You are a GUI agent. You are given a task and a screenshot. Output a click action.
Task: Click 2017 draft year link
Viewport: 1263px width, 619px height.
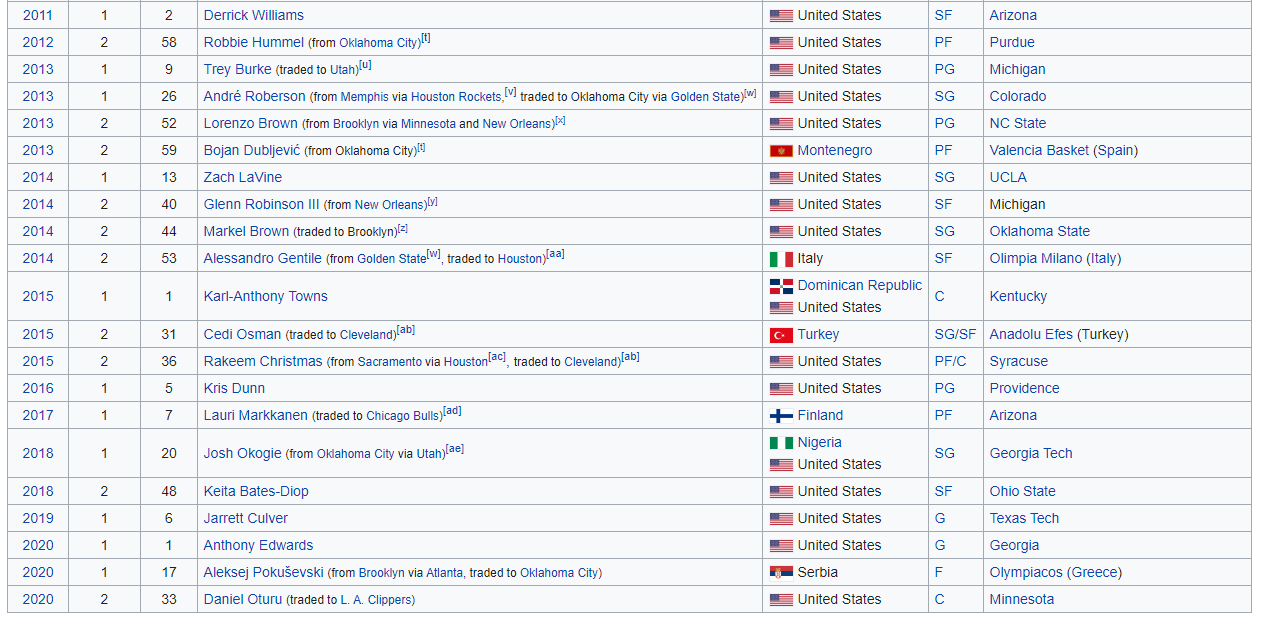(38, 415)
